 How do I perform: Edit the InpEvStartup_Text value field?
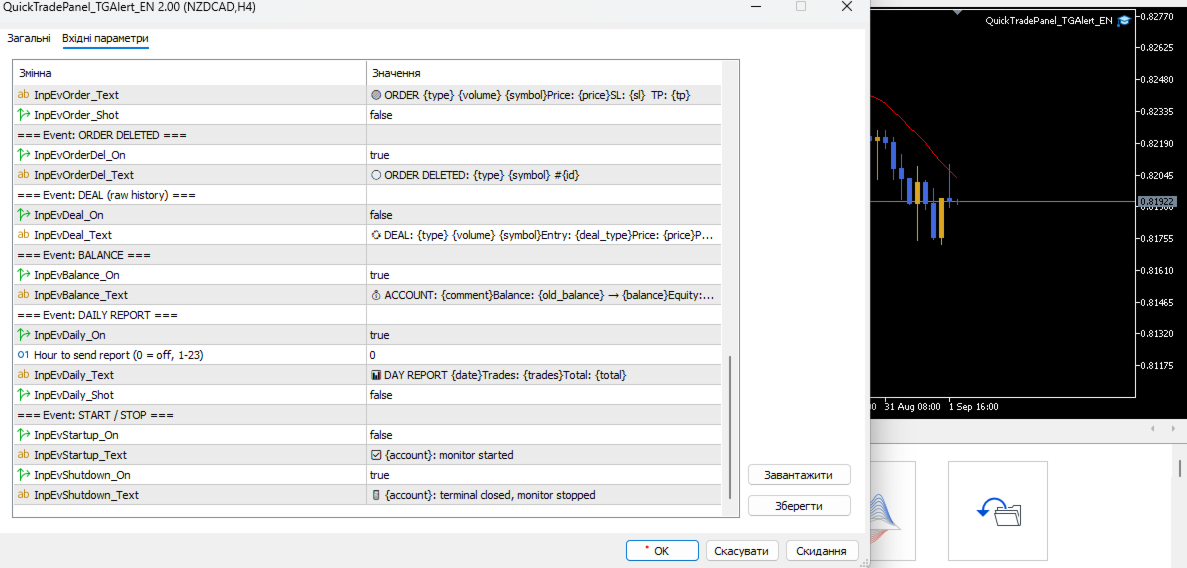pyautogui.click(x=544, y=455)
